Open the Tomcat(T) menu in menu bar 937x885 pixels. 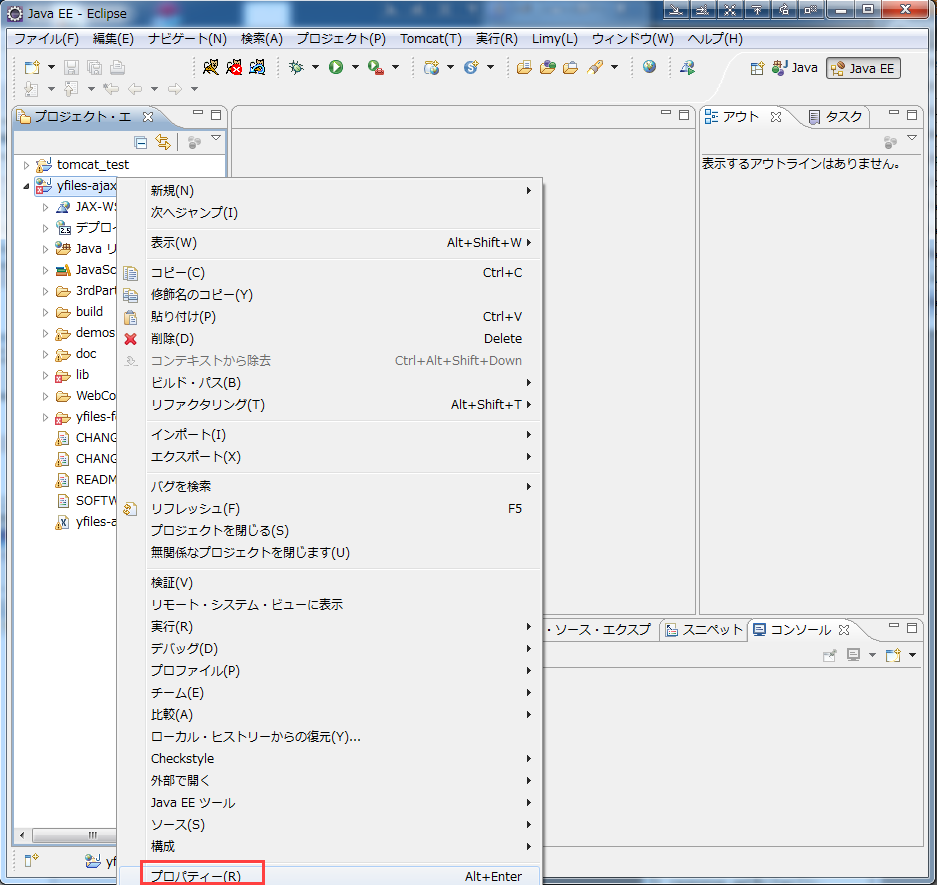[x=430, y=39]
